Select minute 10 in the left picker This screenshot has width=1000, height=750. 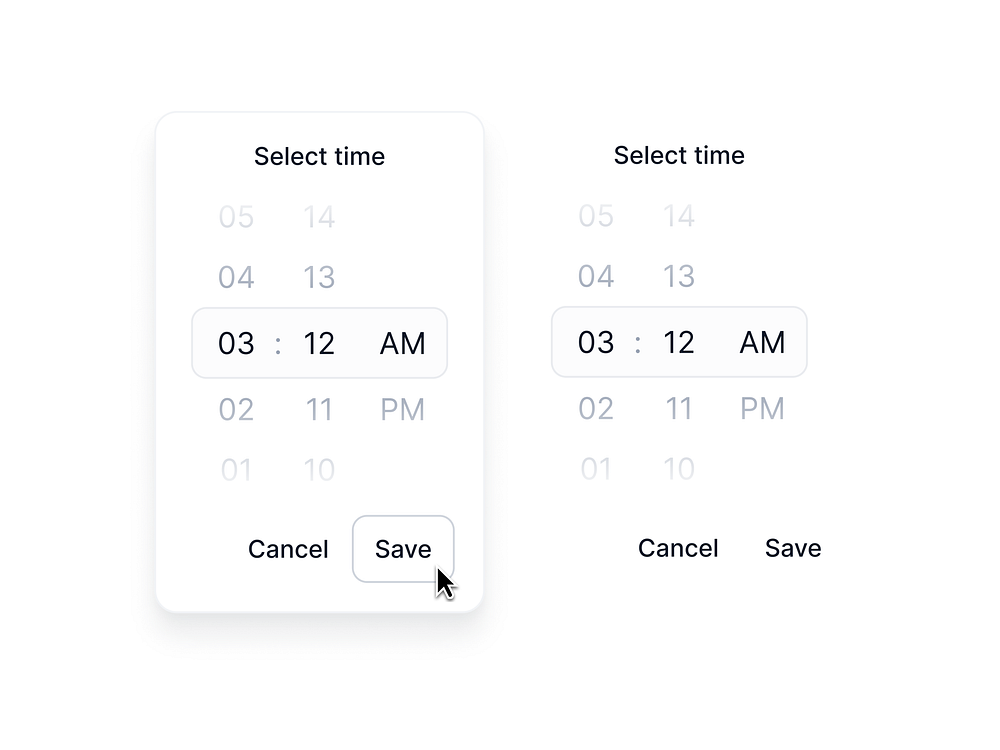tap(319, 469)
